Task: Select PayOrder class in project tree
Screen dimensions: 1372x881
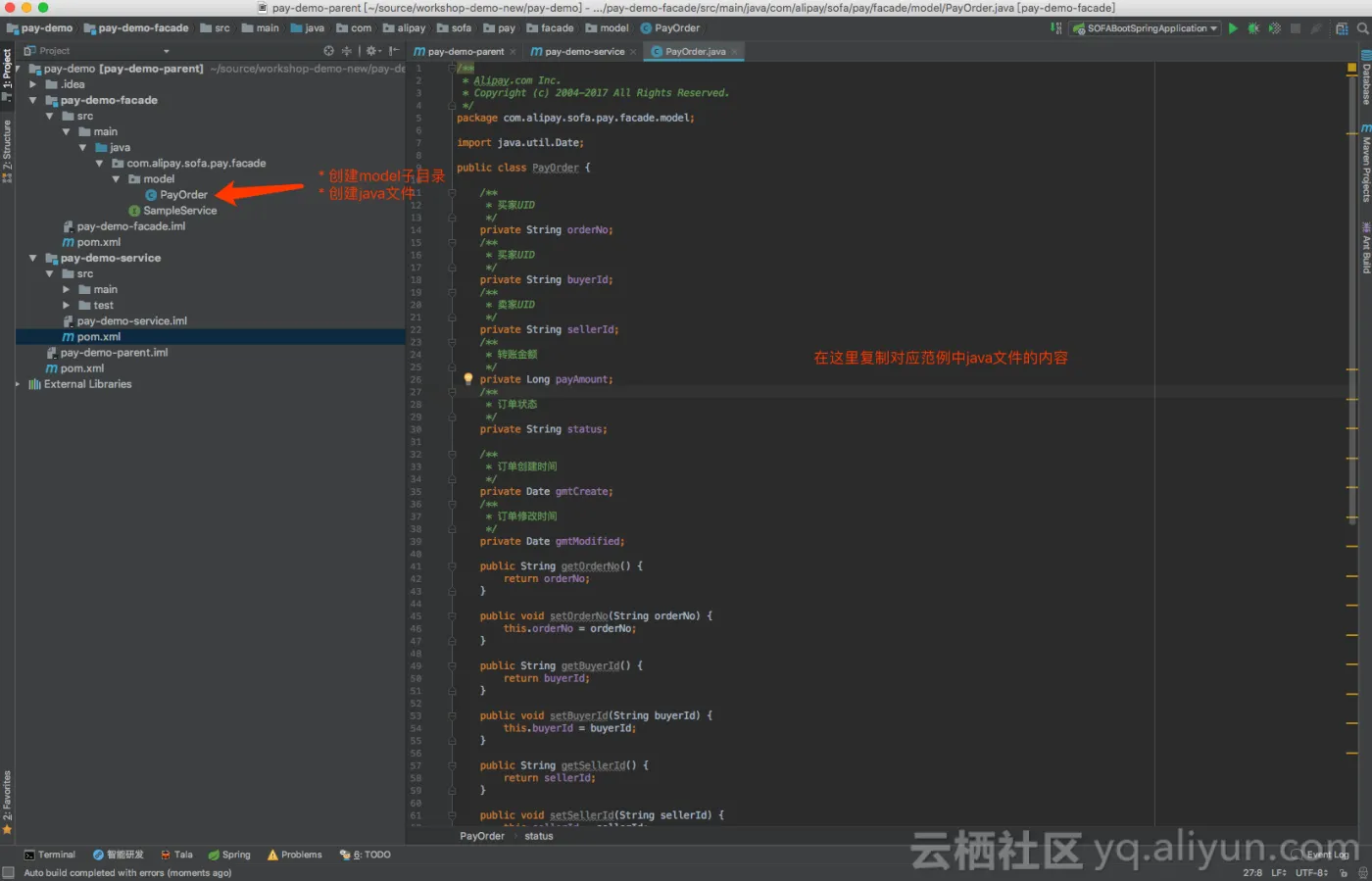Action: point(176,195)
